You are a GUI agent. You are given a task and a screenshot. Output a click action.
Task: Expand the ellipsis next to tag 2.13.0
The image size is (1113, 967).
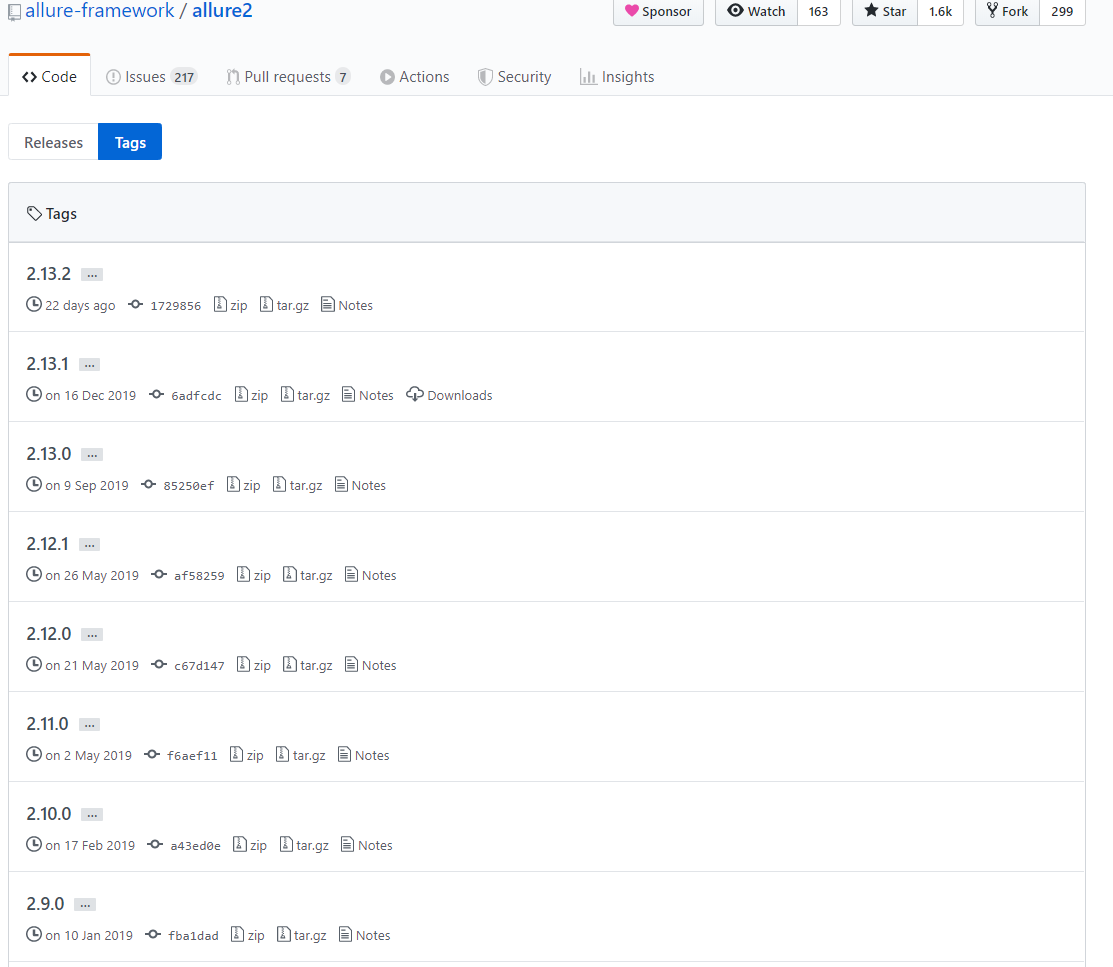[92, 455]
